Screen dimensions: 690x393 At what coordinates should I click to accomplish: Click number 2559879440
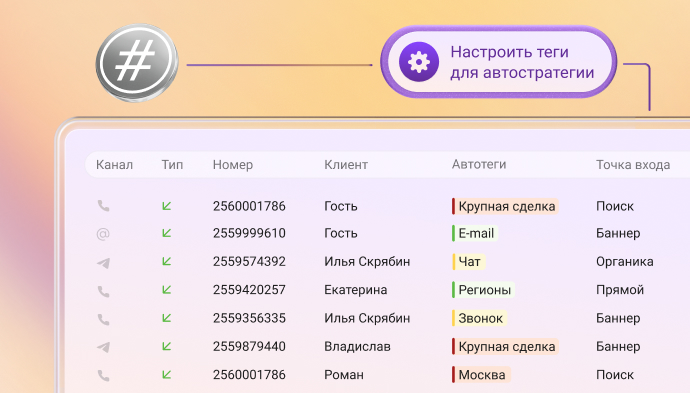point(249,346)
